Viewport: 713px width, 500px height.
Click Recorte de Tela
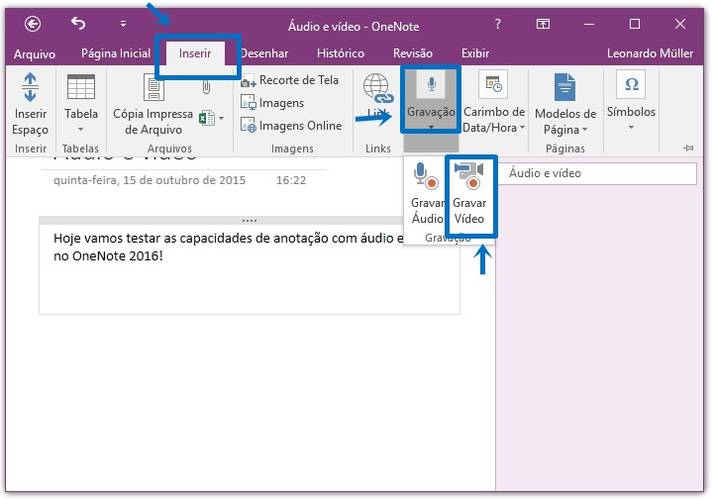290,80
